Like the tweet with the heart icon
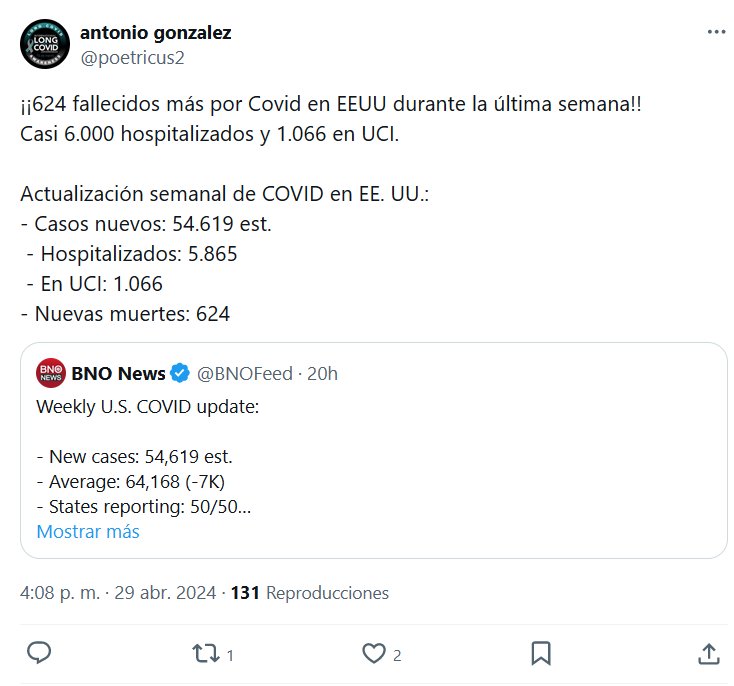 tap(374, 654)
